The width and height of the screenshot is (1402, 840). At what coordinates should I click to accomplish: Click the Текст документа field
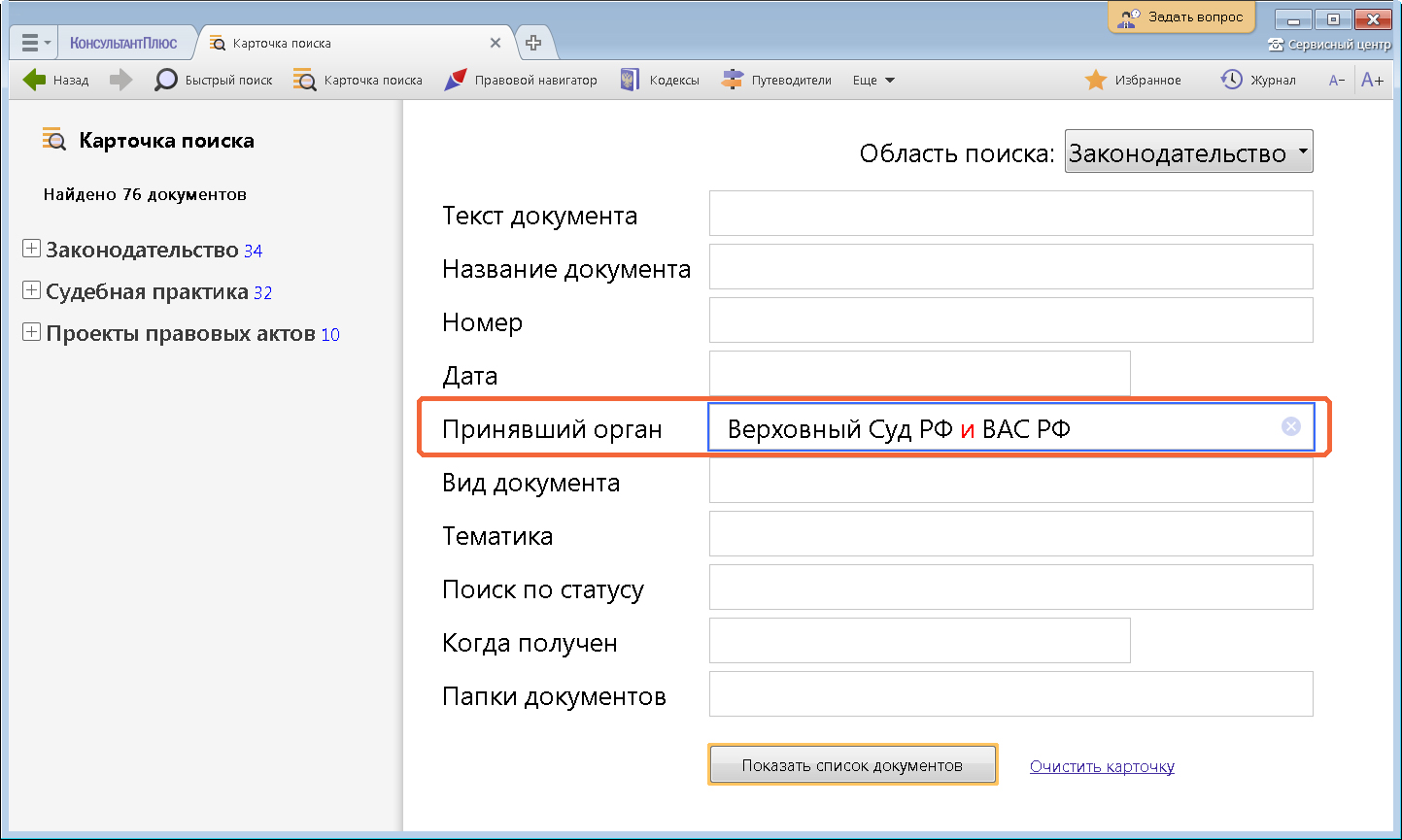pos(1011,213)
